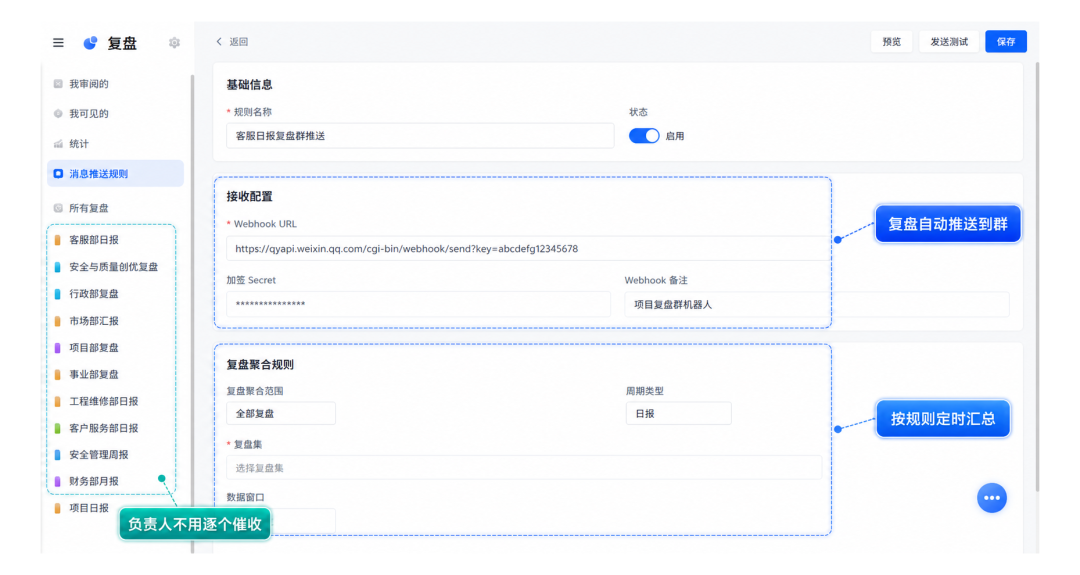The height and width of the screenshot is (575, 1080).
Task: Click the green icon beside 客户服务部日报
Action: tap(57, 428)
